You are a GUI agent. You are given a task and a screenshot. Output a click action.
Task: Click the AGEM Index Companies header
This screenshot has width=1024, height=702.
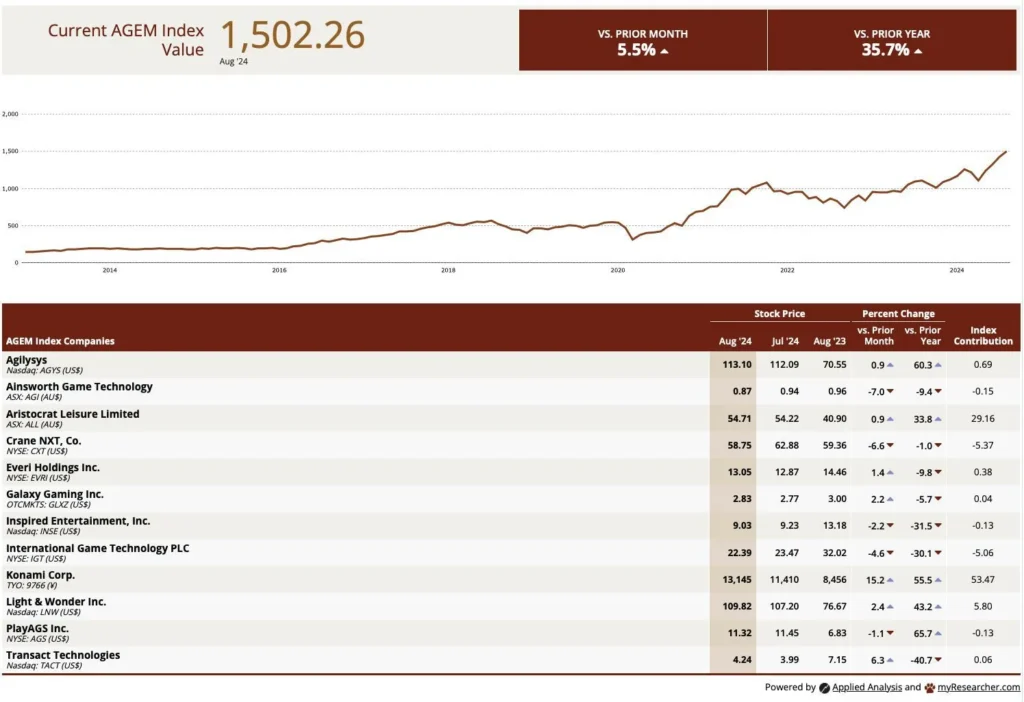pyautogui.click(x=60, y=341)
